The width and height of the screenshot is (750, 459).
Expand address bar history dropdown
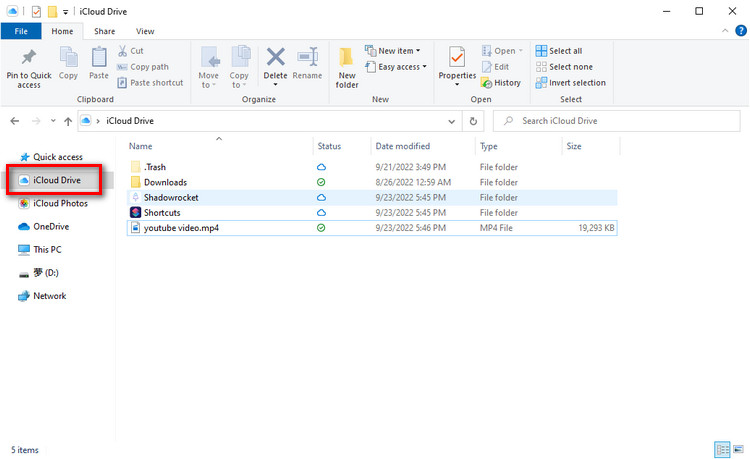(x=452, y=121)
